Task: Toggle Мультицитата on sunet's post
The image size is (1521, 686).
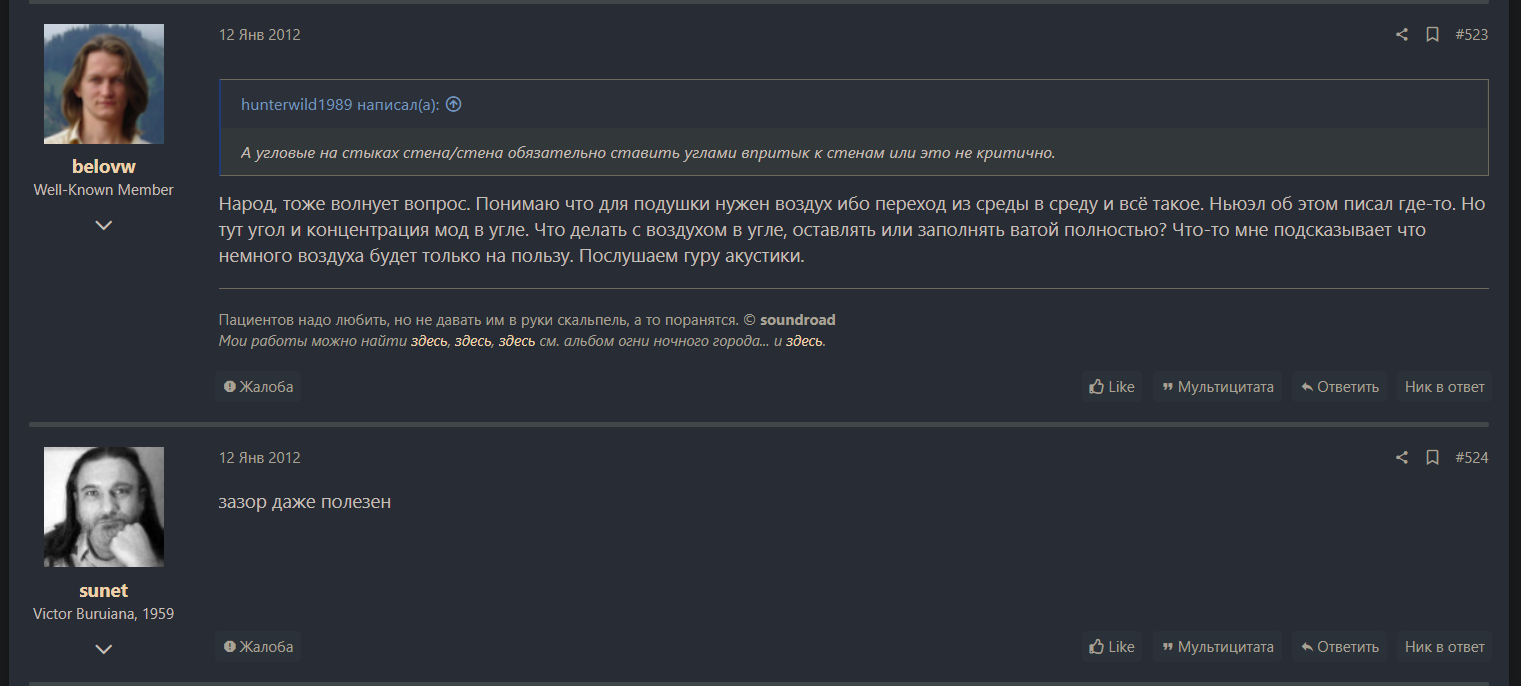Action: (x=1217, y=647)
